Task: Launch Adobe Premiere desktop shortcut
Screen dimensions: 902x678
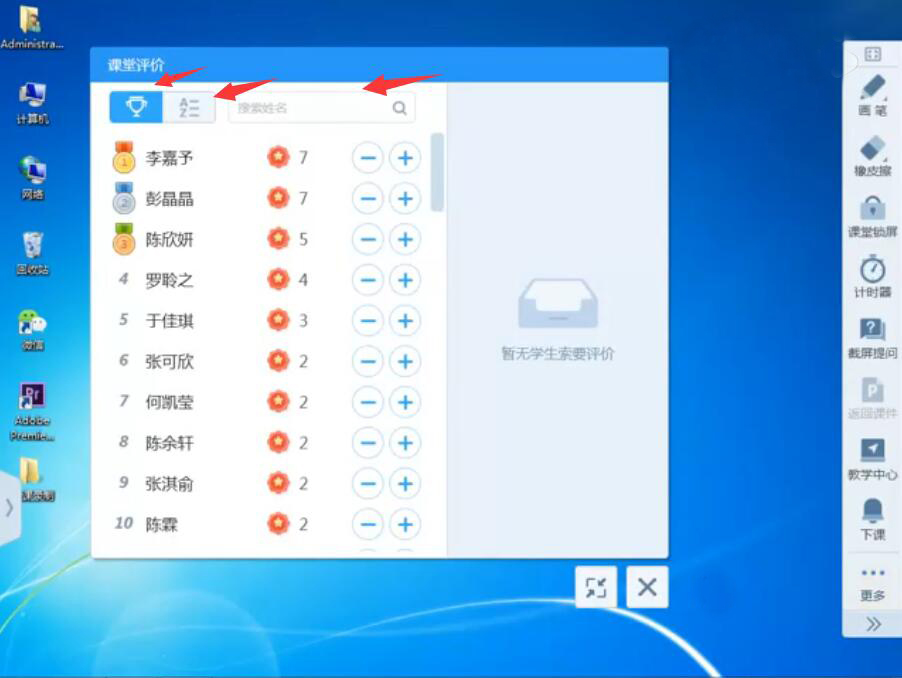Action: (32, 412)
